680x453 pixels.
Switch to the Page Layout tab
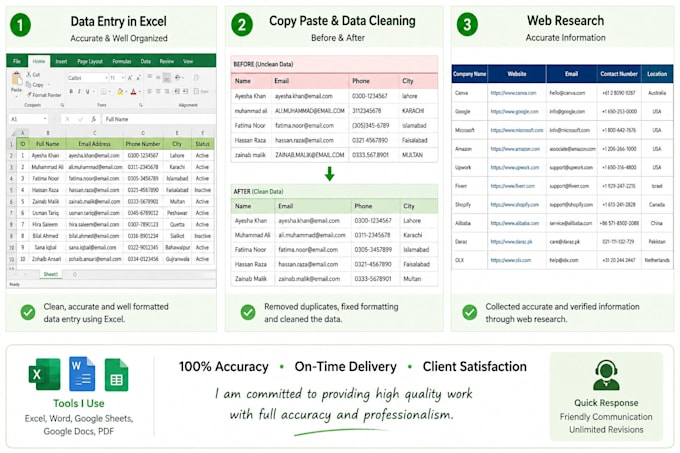click(x=90, y=61)
